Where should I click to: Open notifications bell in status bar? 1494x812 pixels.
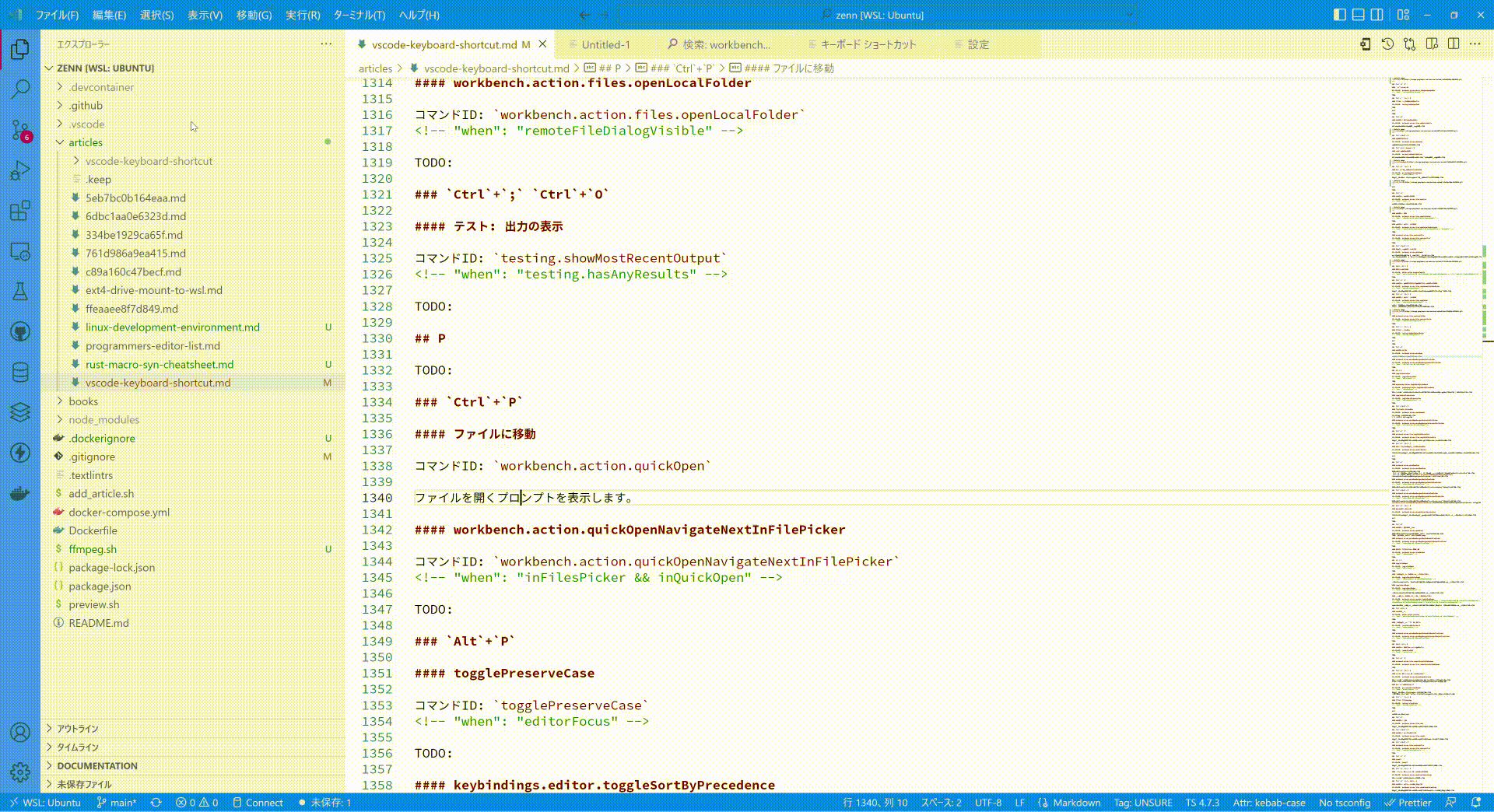pyautogui.click(x=1476, y=803)
